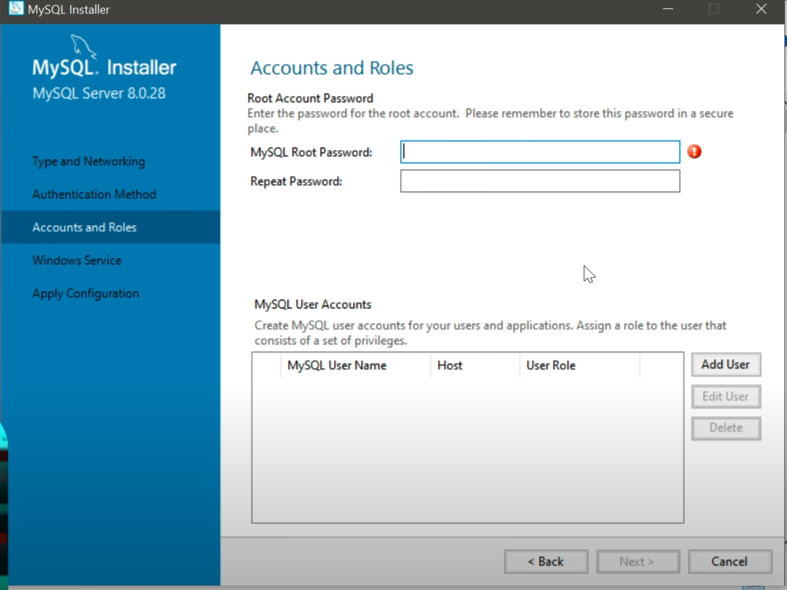Click the Host column header
Viewport: 787px width, 590px height.
pyautogui.click(x=475, y=365)
